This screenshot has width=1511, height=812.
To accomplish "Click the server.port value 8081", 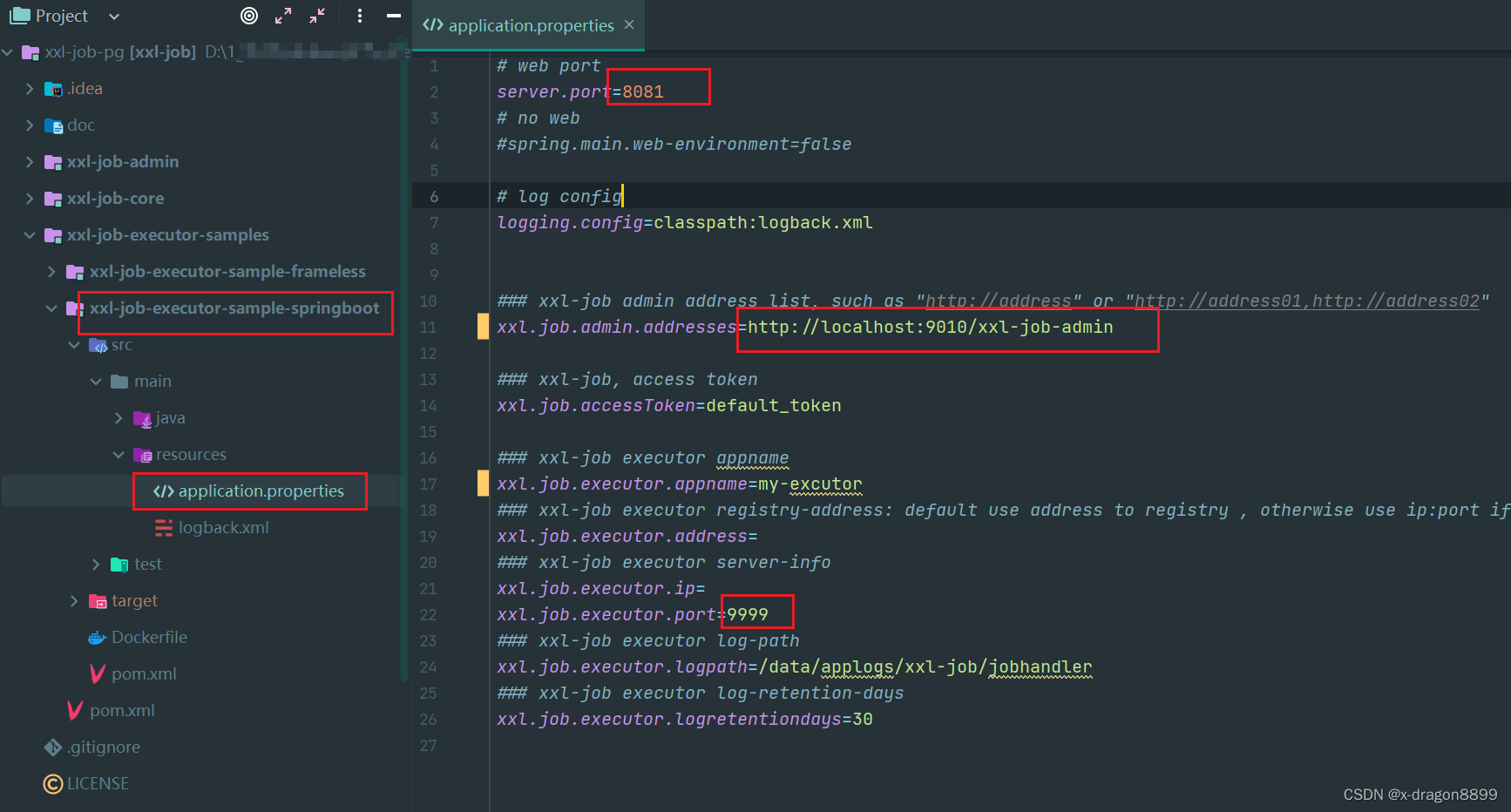I will click(643, 92).
